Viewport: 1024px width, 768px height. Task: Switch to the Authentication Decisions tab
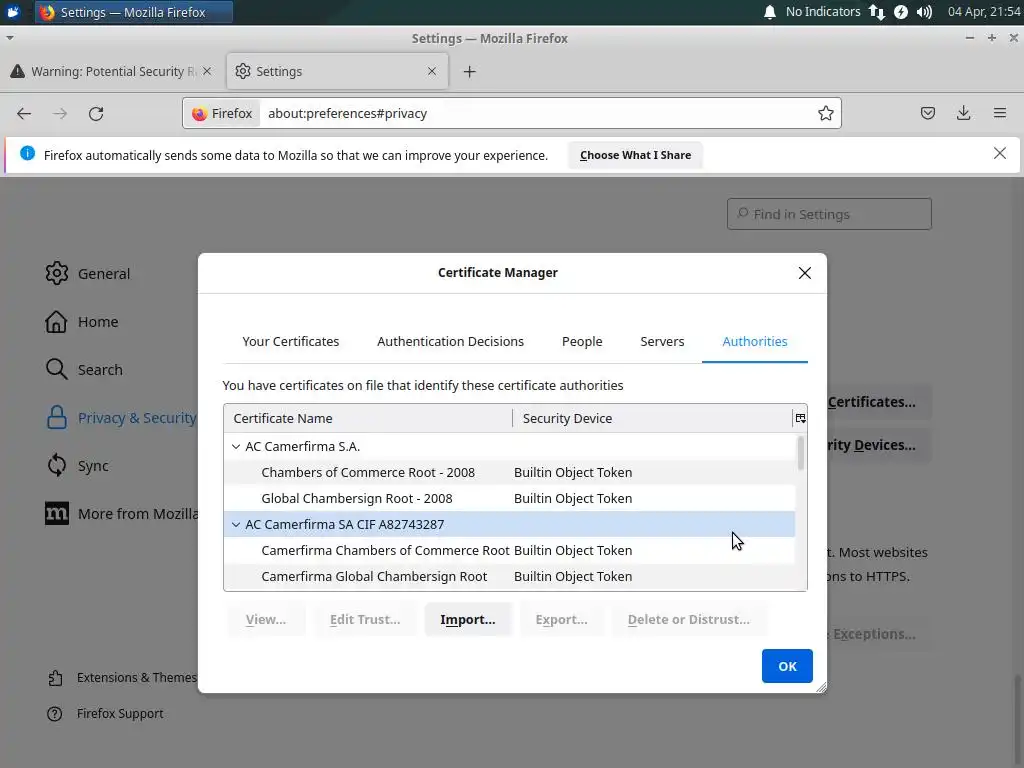coord(450,342)
